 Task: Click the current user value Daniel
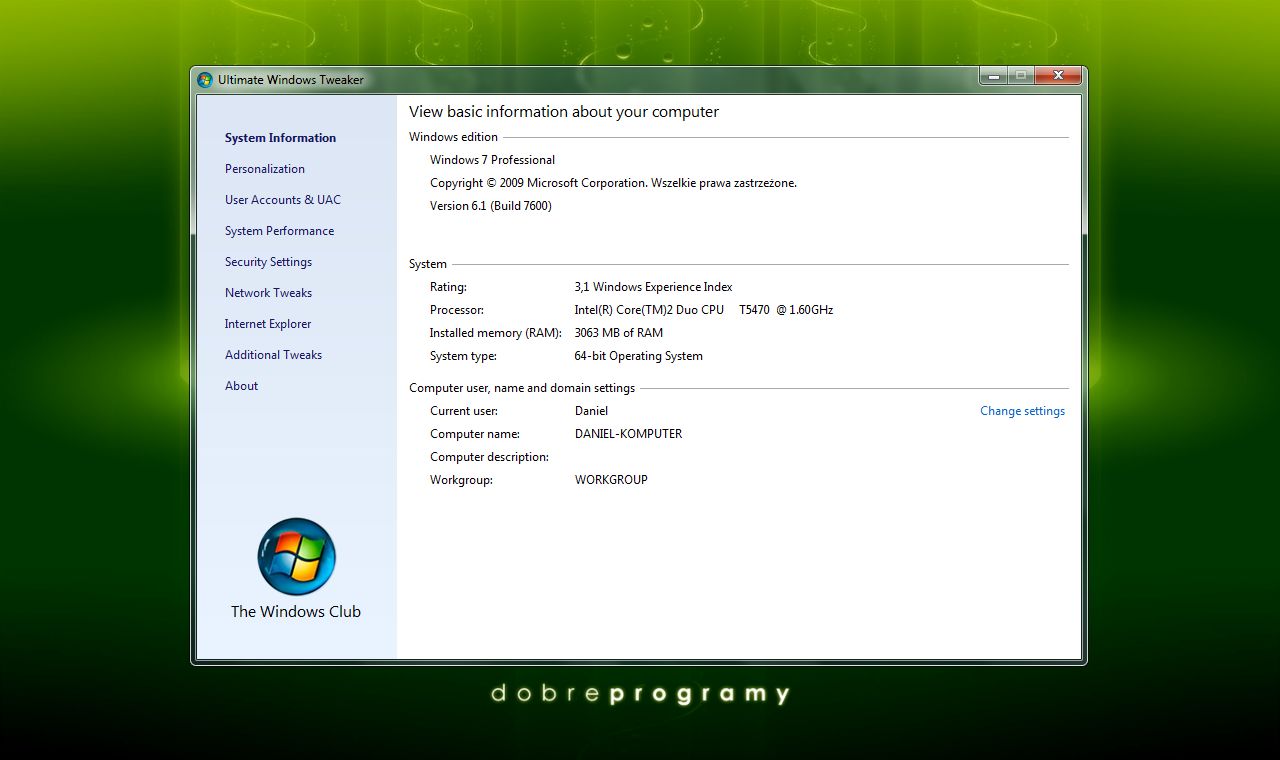591,411
